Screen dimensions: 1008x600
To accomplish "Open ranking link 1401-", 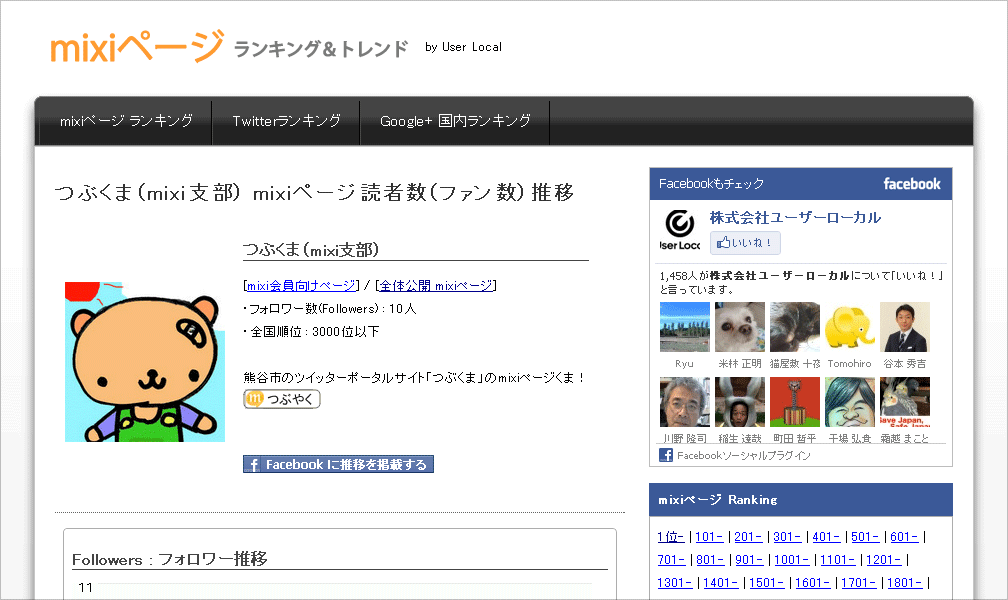I will [721, 583].
